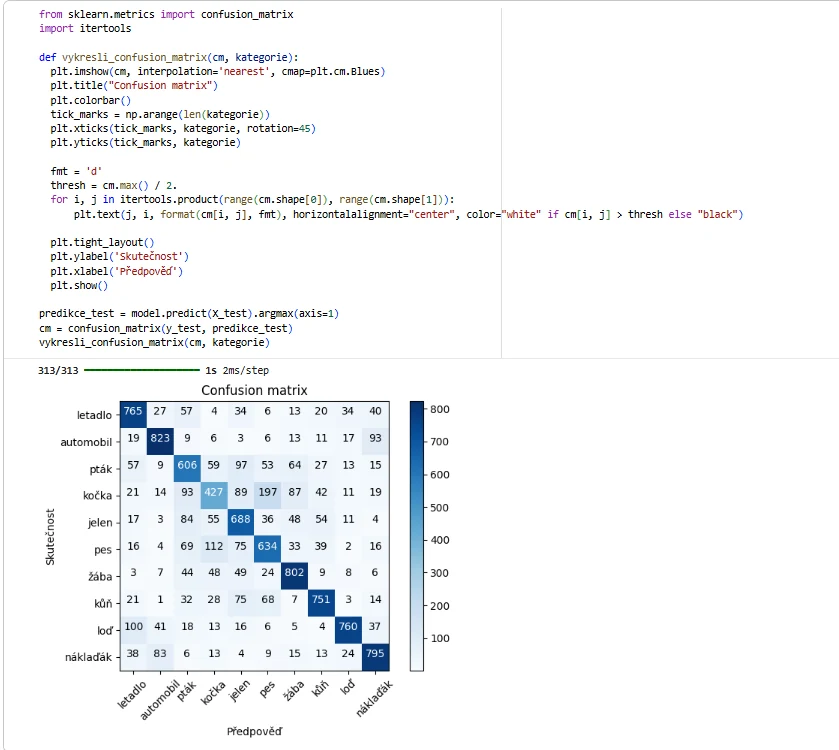Click the 'letadlo' y-axis label
The image size is (839, 750).
coord(94,415)
